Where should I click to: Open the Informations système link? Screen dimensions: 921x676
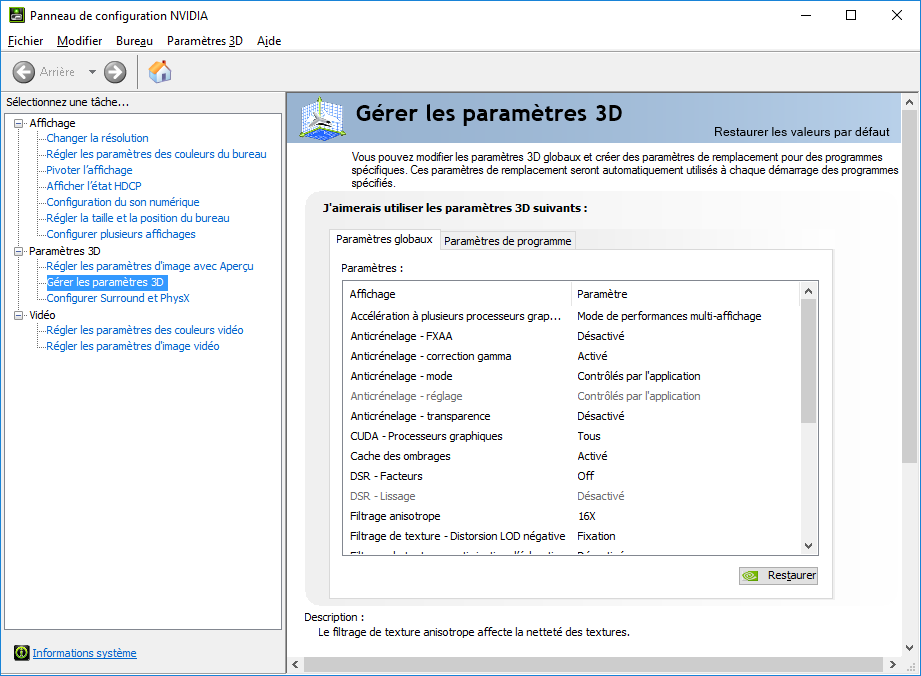click(84, 653)
